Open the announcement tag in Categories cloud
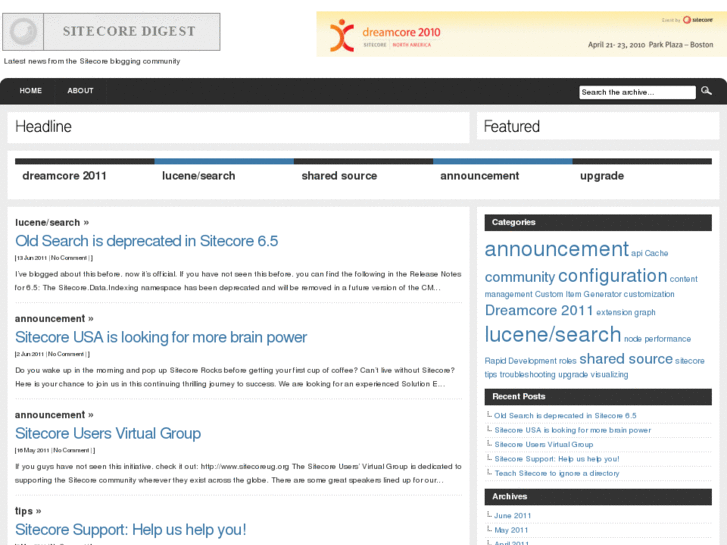 (x=556, y=249)
